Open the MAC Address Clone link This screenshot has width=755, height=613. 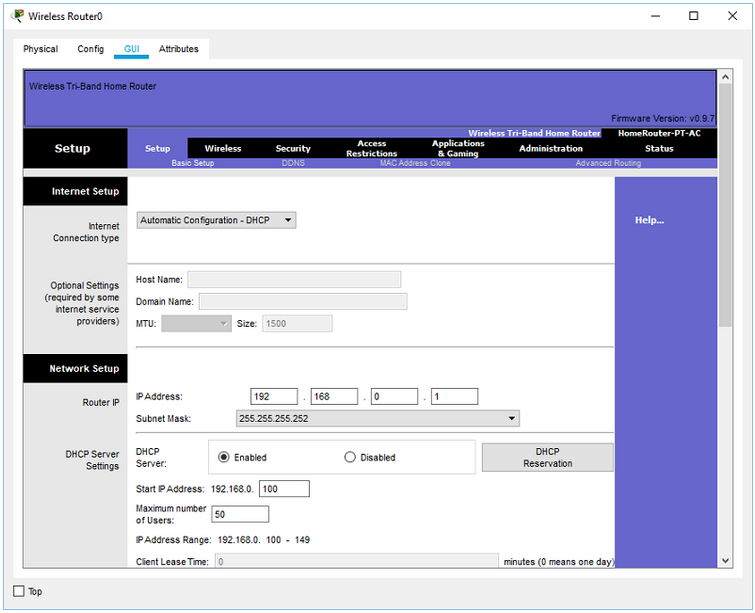pyautogui.click(x=415, y=163)
